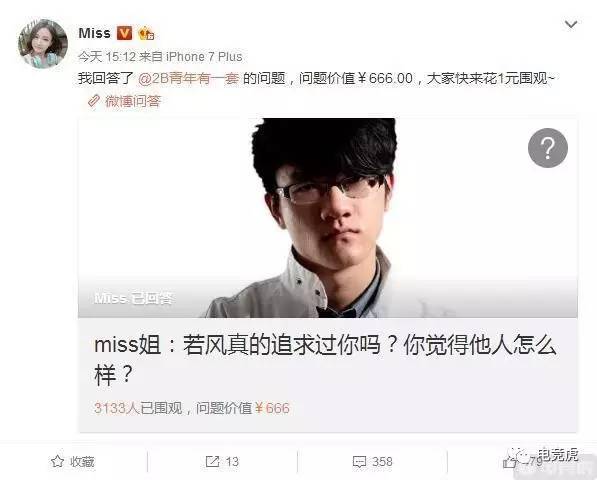Screen dimensions: 597x480
Task: Click the iPhone 7 Plus source link
Action: coord(204,57)
